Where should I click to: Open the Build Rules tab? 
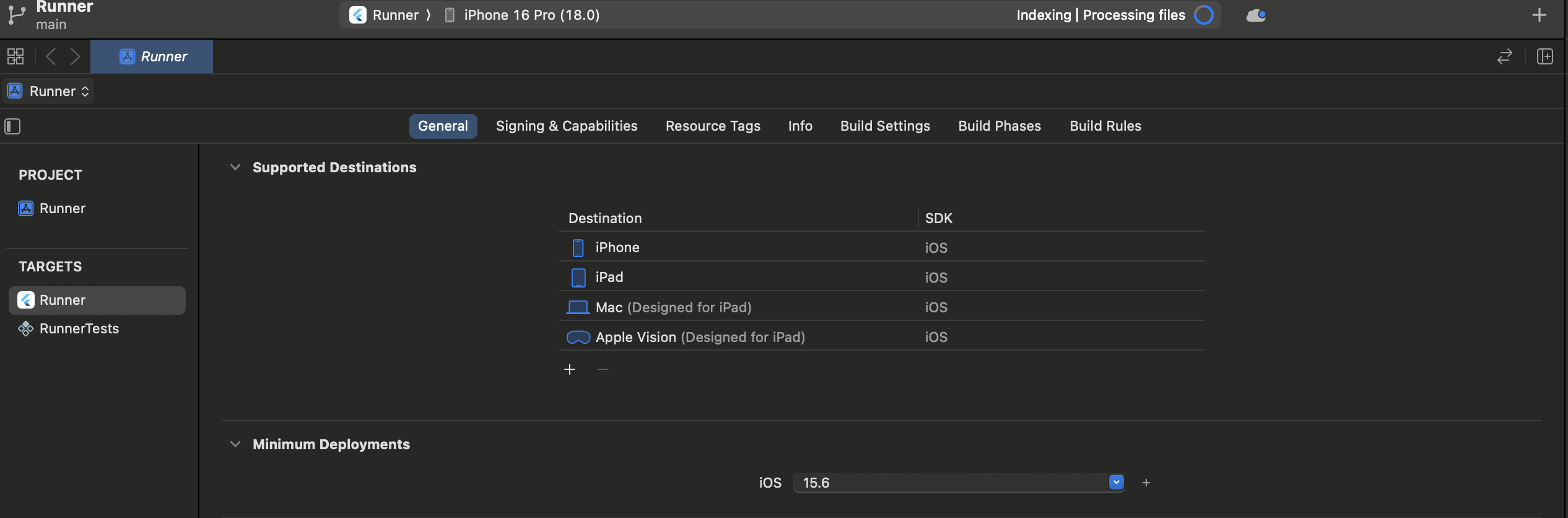[1105, 126]
